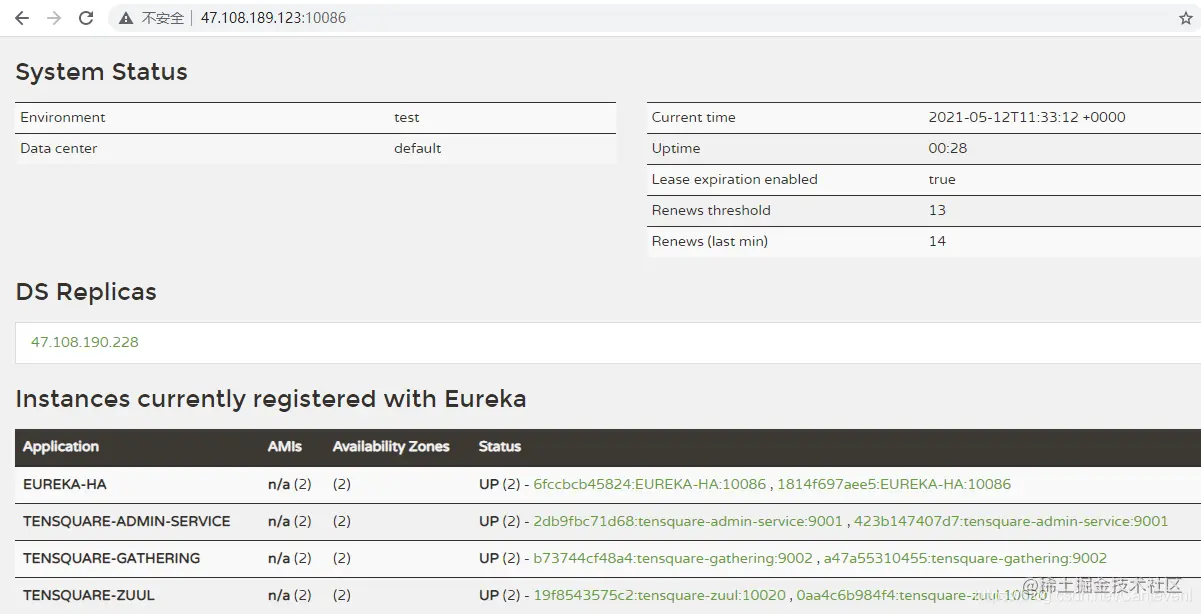Select the Data center label

(59, 148)
